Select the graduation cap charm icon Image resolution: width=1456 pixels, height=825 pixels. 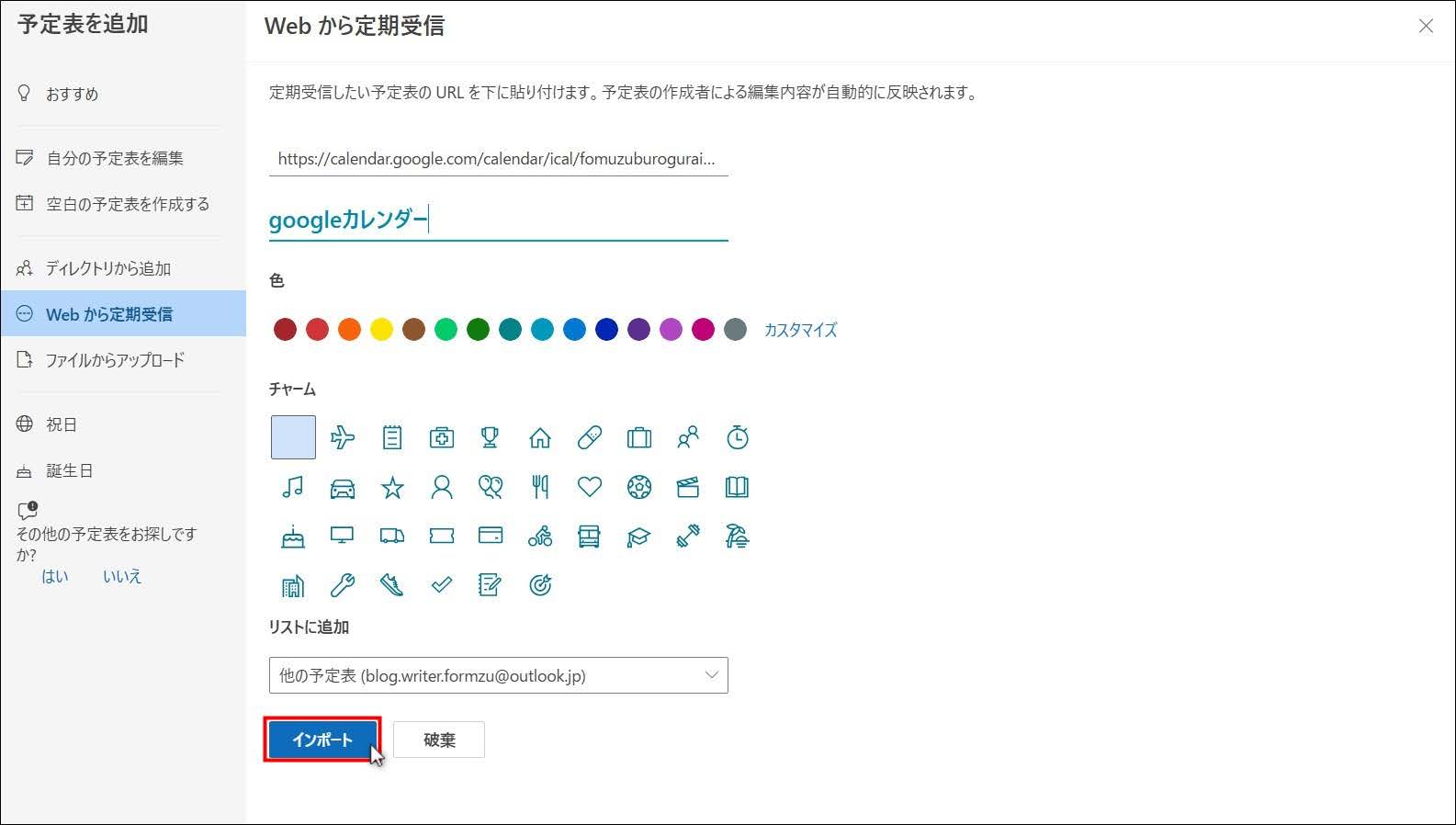pyautogui.click(x=639, y=537)
